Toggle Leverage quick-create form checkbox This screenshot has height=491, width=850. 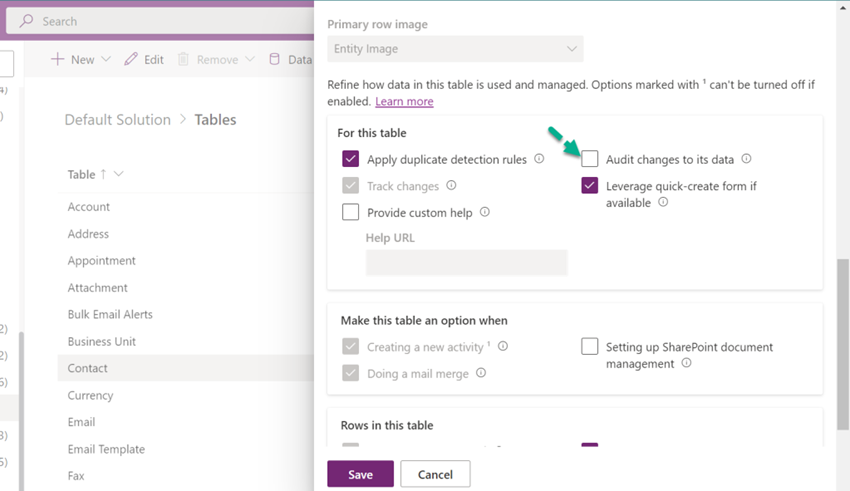point(590,185)
